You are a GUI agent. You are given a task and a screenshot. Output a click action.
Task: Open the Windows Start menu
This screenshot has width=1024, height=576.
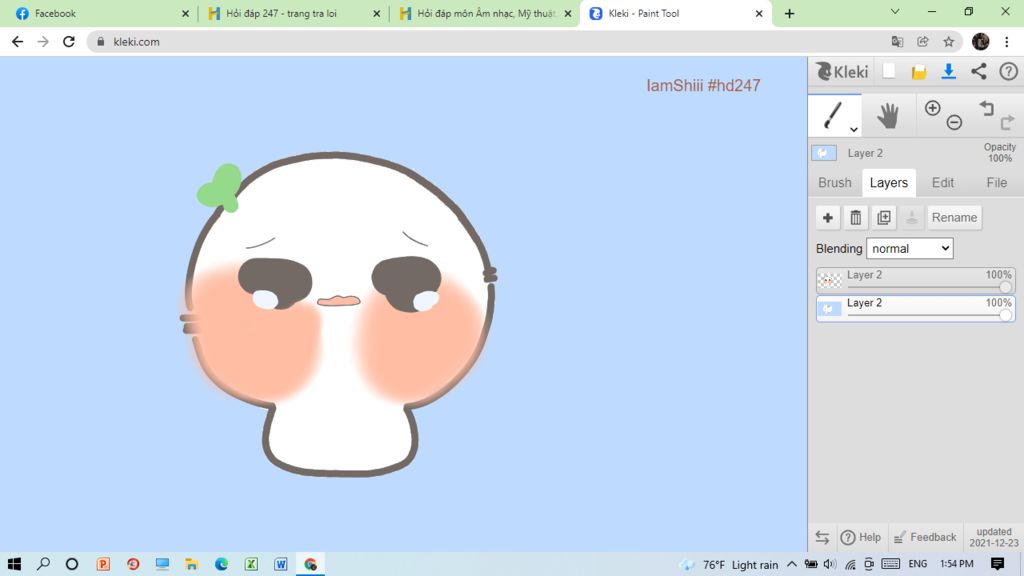click(x=14, y=564)
